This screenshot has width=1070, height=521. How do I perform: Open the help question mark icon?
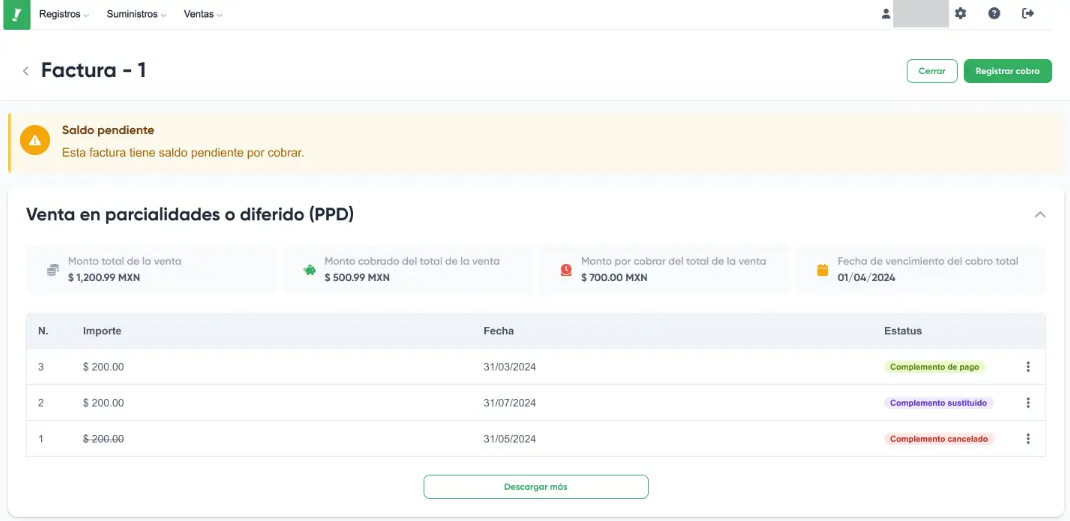point(994,14)
